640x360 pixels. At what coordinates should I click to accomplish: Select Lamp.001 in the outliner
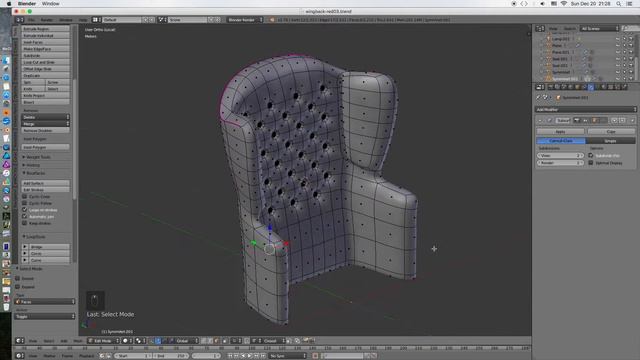click(561, 39)
